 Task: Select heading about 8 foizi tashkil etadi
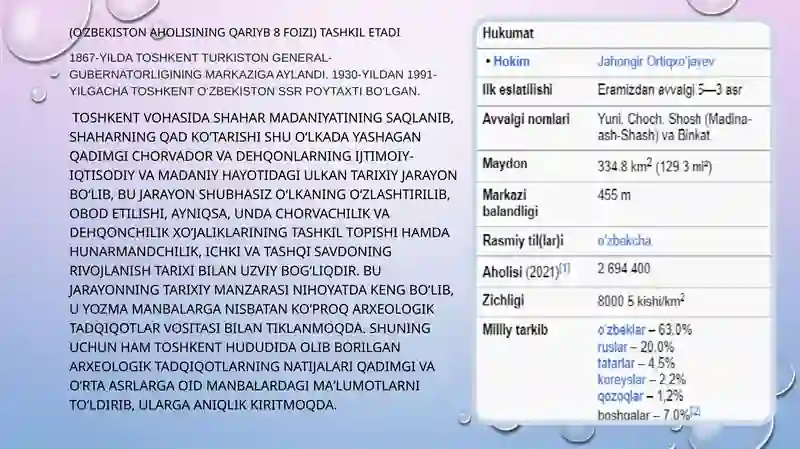[235, 33]
